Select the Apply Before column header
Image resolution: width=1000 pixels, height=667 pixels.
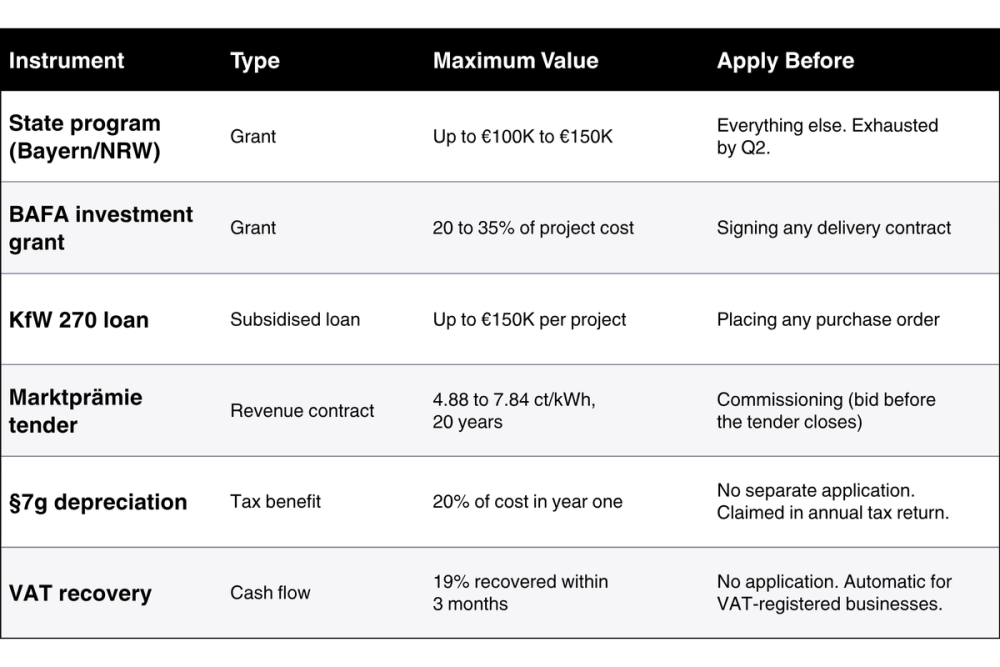click(785, 61)
